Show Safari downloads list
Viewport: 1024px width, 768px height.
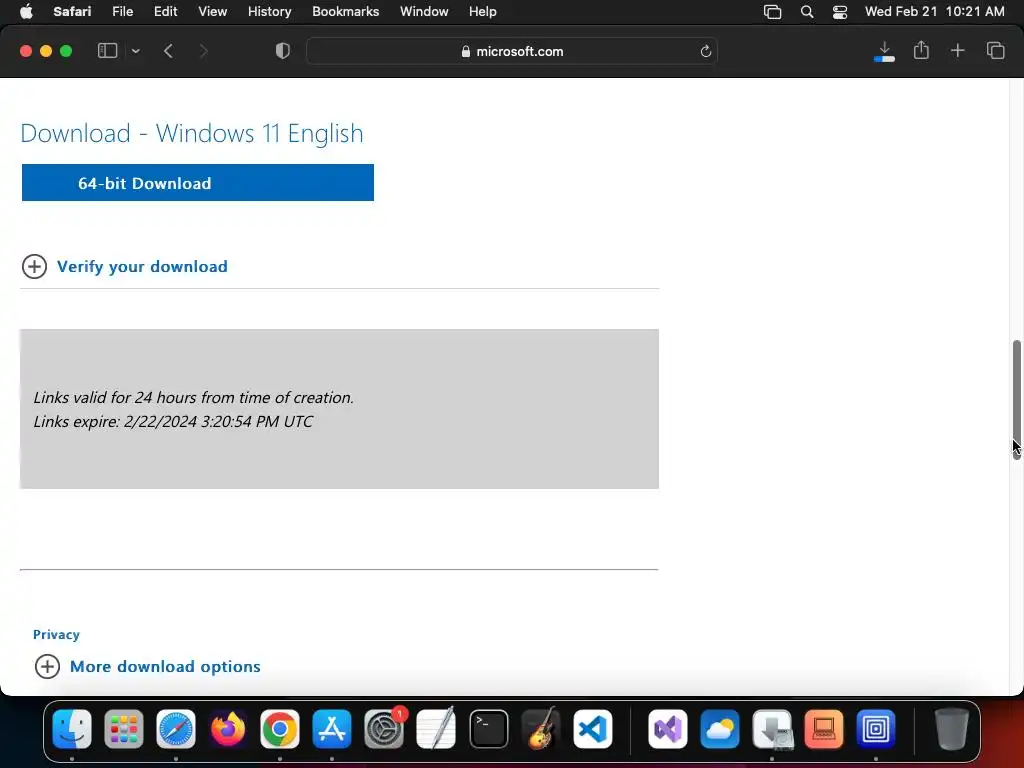point(884,51)
